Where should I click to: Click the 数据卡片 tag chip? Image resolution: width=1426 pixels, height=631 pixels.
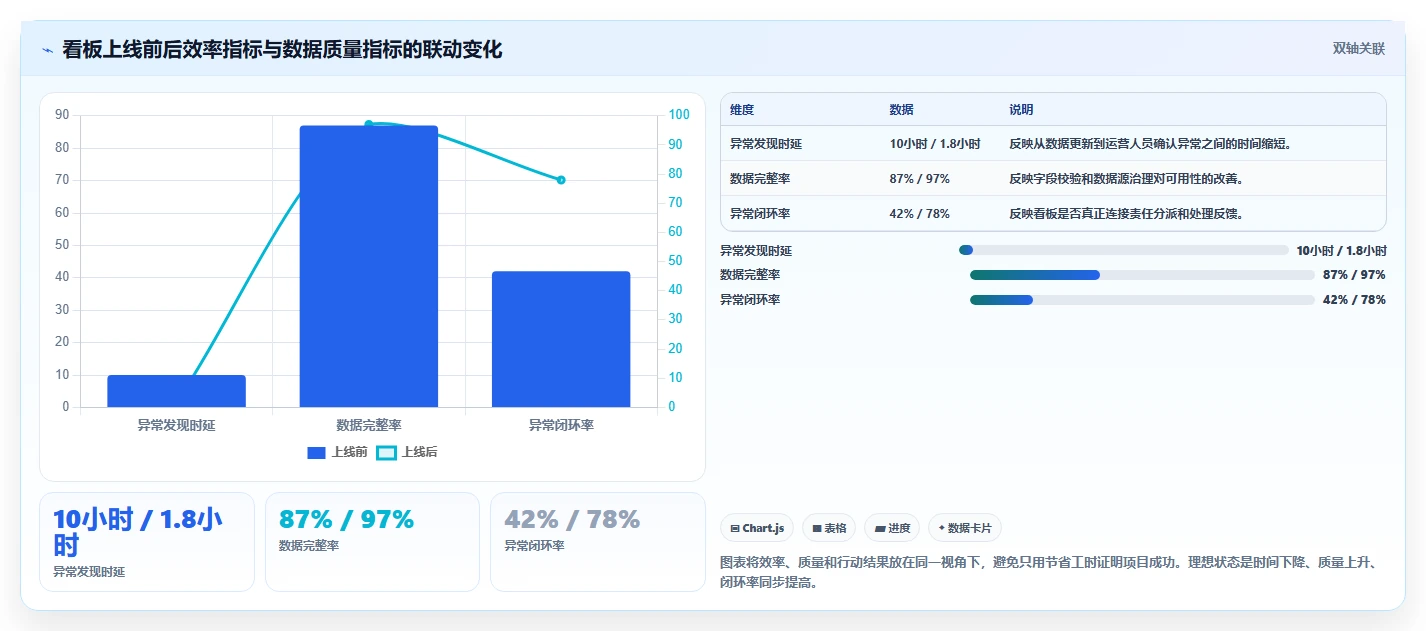tap(965, 528)
